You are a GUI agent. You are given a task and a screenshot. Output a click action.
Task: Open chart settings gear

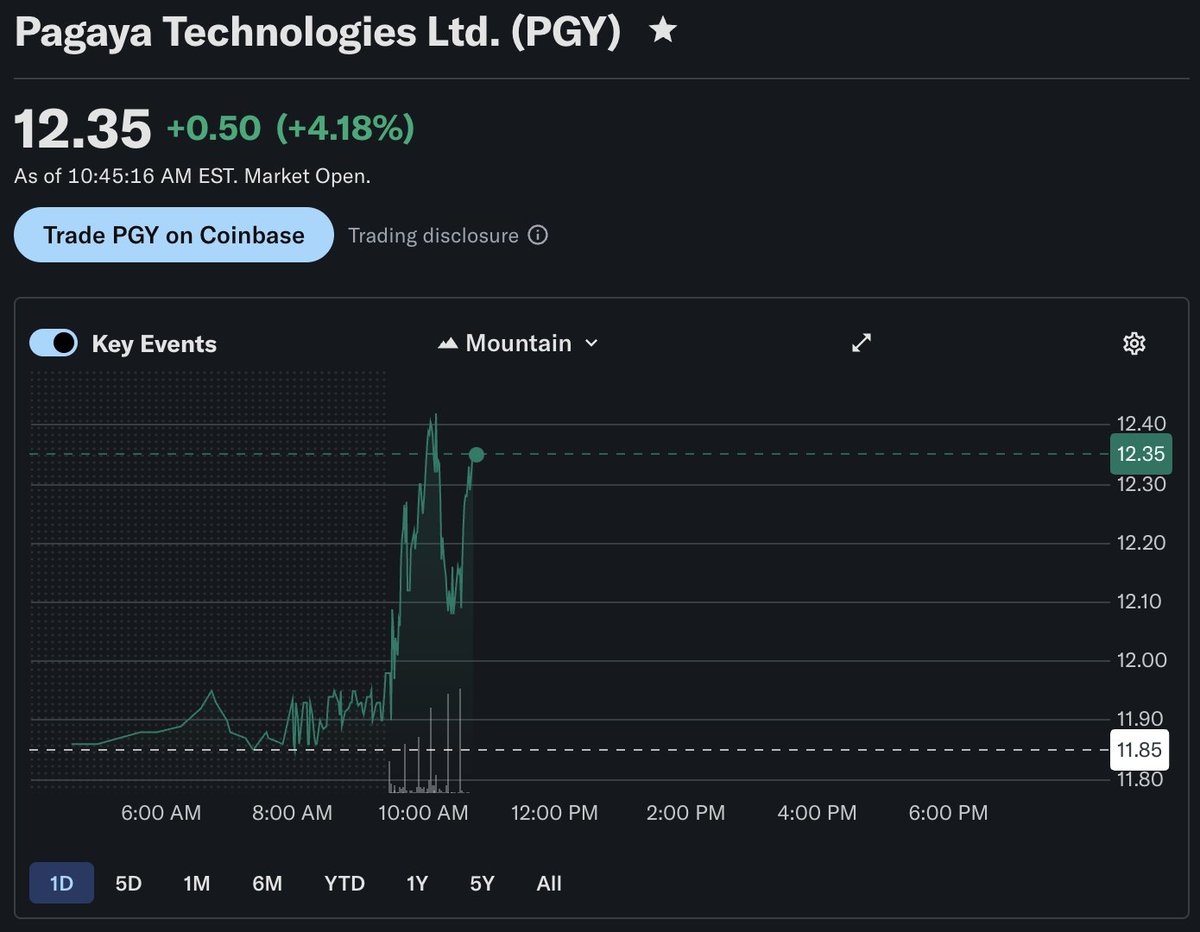click(1134, 344)
